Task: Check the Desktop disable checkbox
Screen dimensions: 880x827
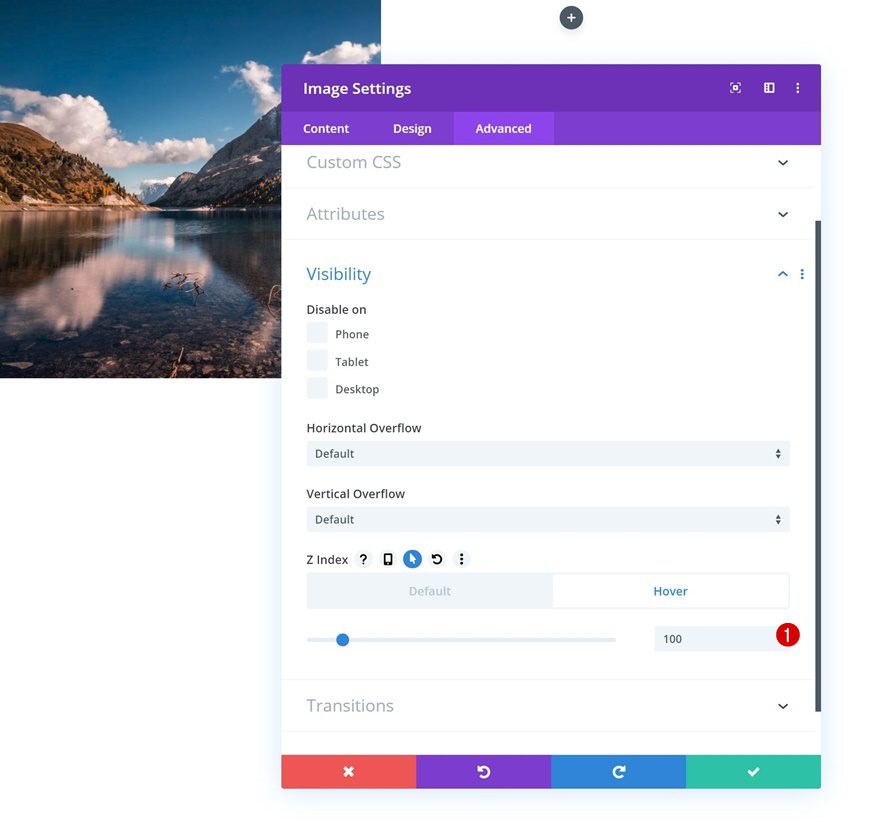Action: pyautogui.click(x=317, y=388)
